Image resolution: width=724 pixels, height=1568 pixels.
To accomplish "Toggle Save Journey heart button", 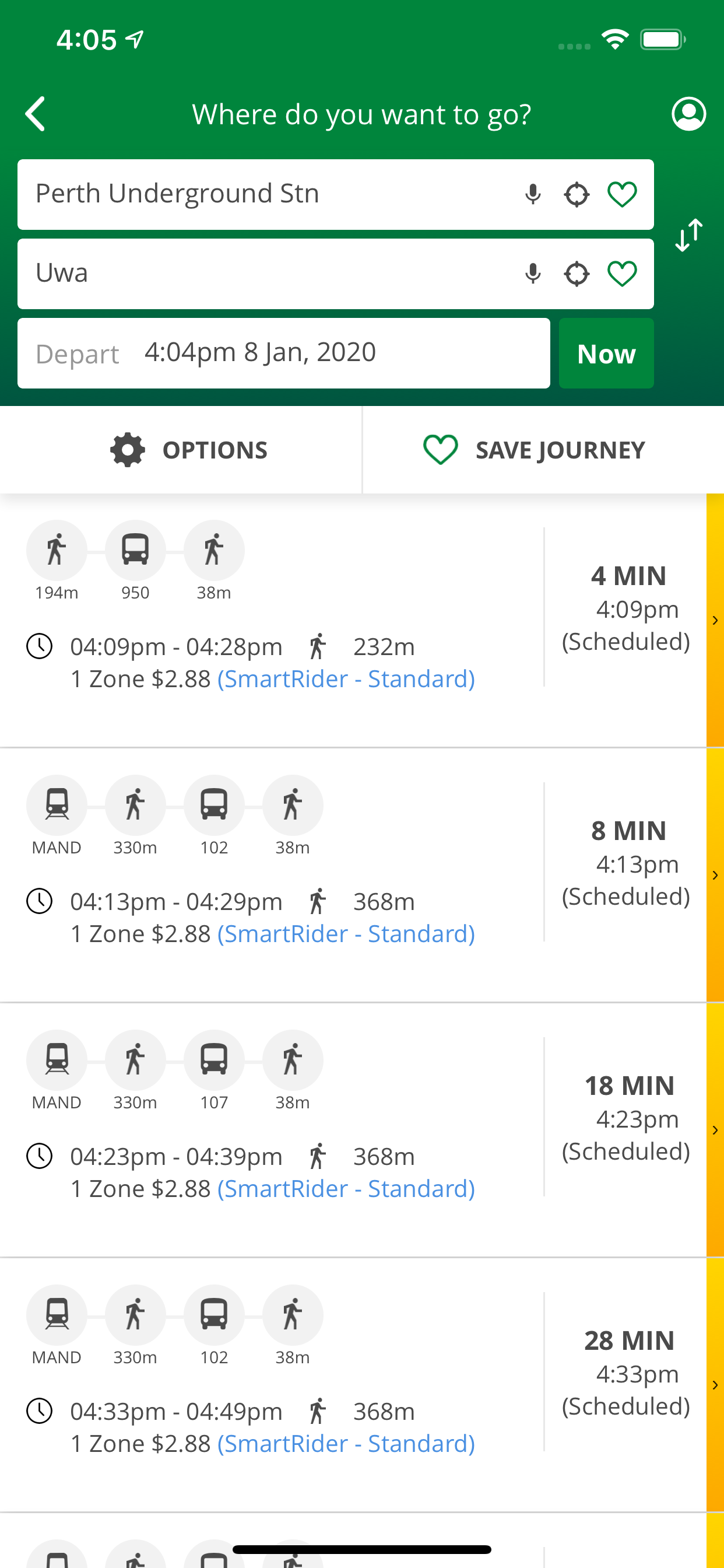I will (533, 450).
